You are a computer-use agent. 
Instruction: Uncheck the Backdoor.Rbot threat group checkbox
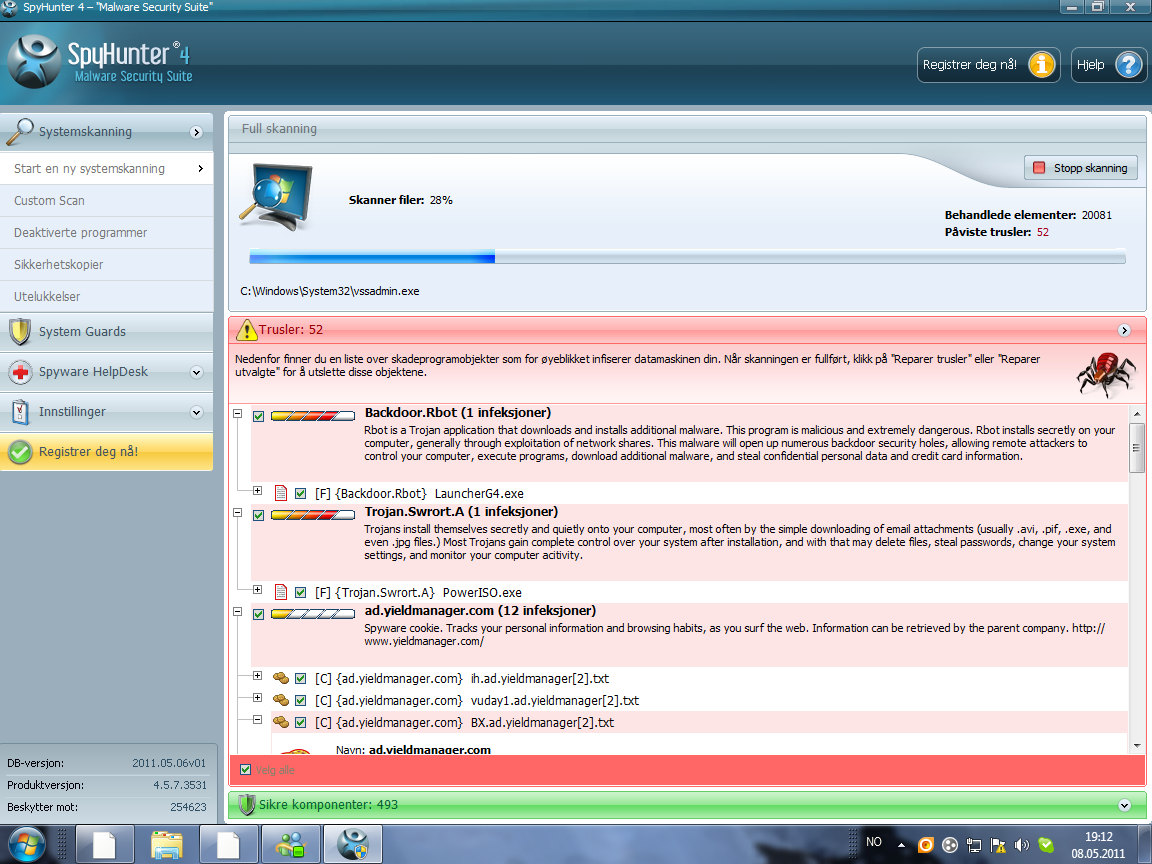click(x=259, y=416)
